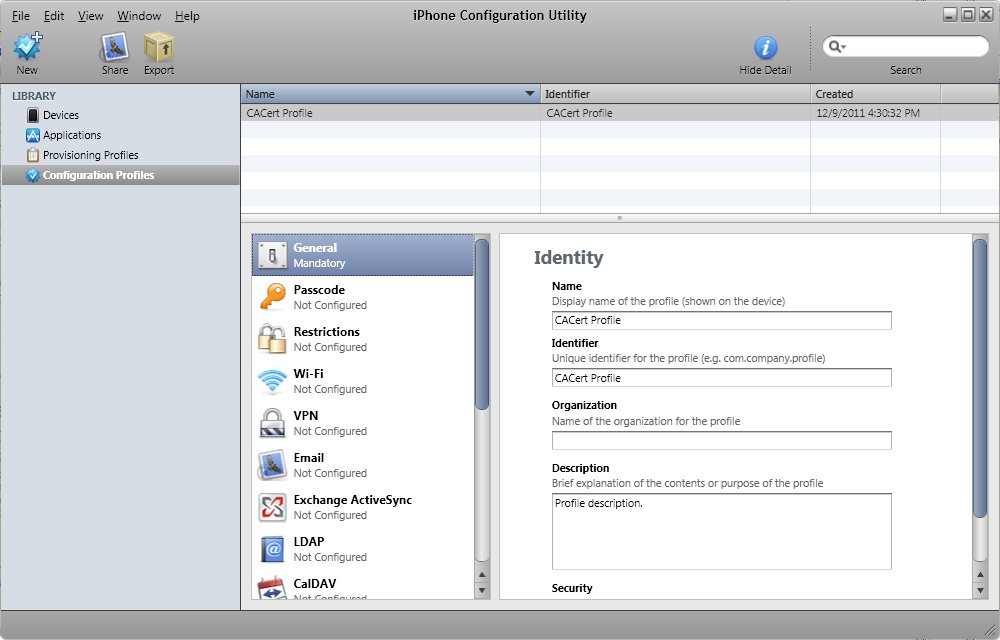The height and width of the screenshot is (640, 1000).
Task: Click the Organization text field
Action: [721, 441]
